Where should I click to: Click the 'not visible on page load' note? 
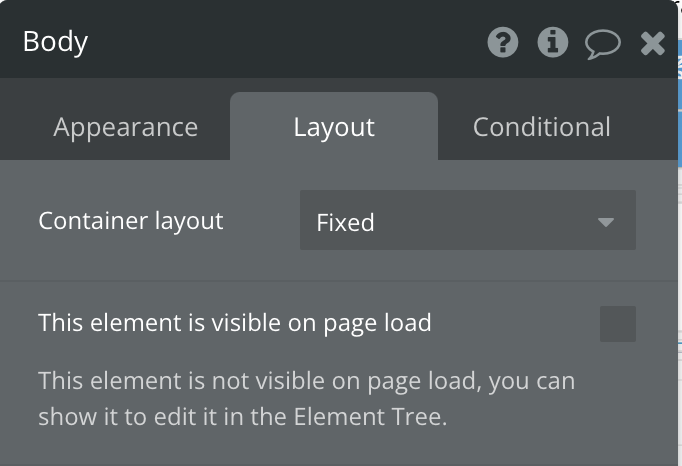tap(307, 399)
